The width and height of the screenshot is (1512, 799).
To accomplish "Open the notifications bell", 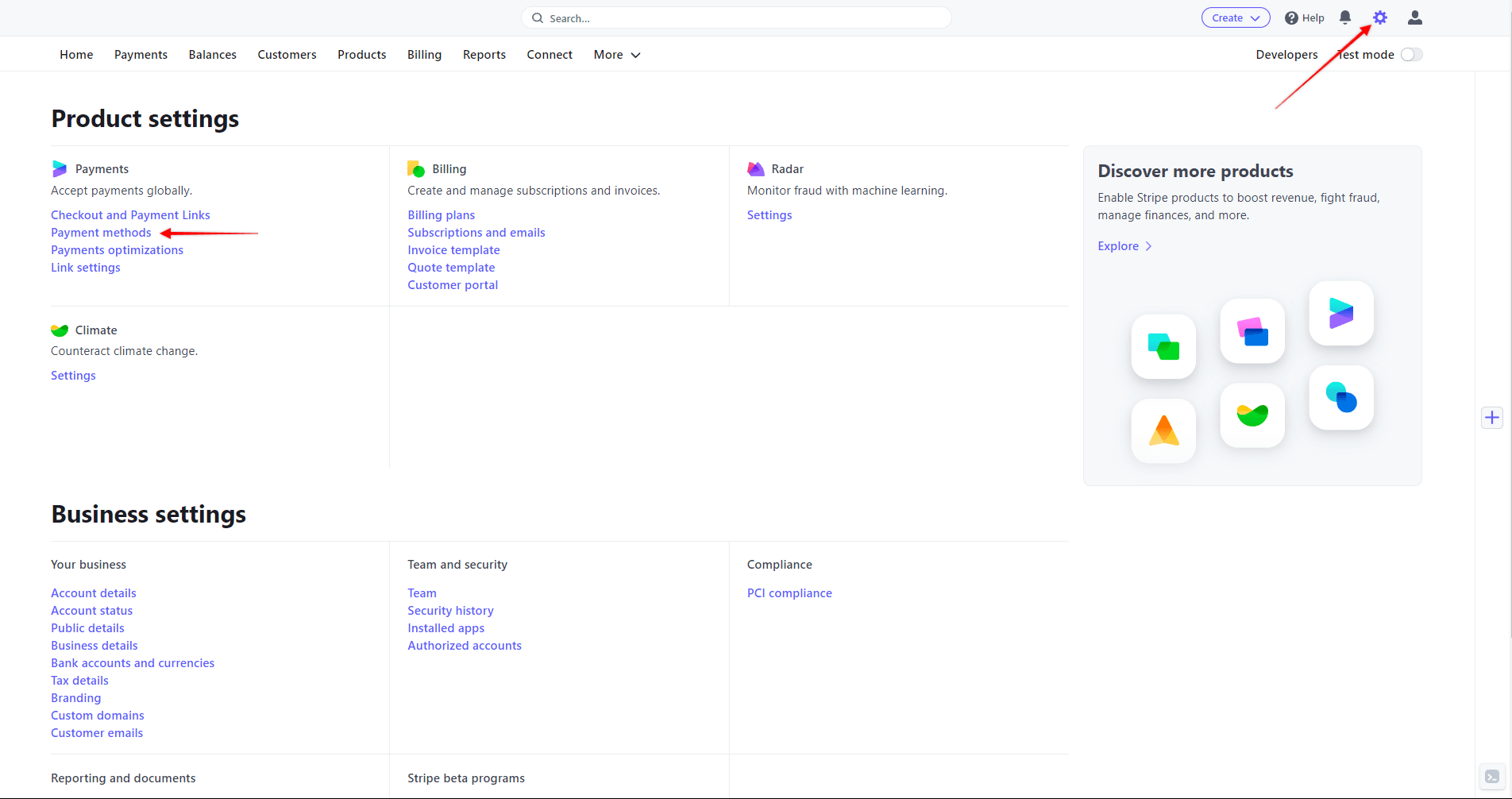I will coord(1345,17).
